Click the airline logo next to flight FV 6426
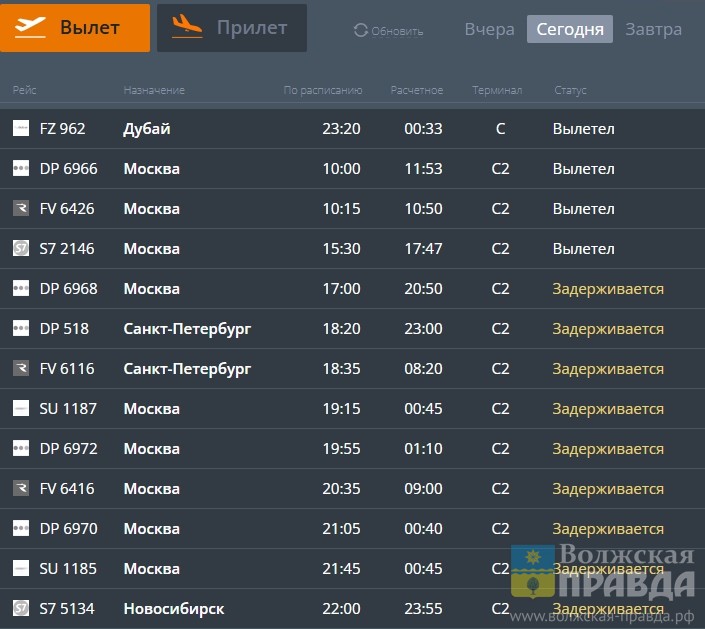The height and width of the screenshot is (629, 705). point(21,209)
